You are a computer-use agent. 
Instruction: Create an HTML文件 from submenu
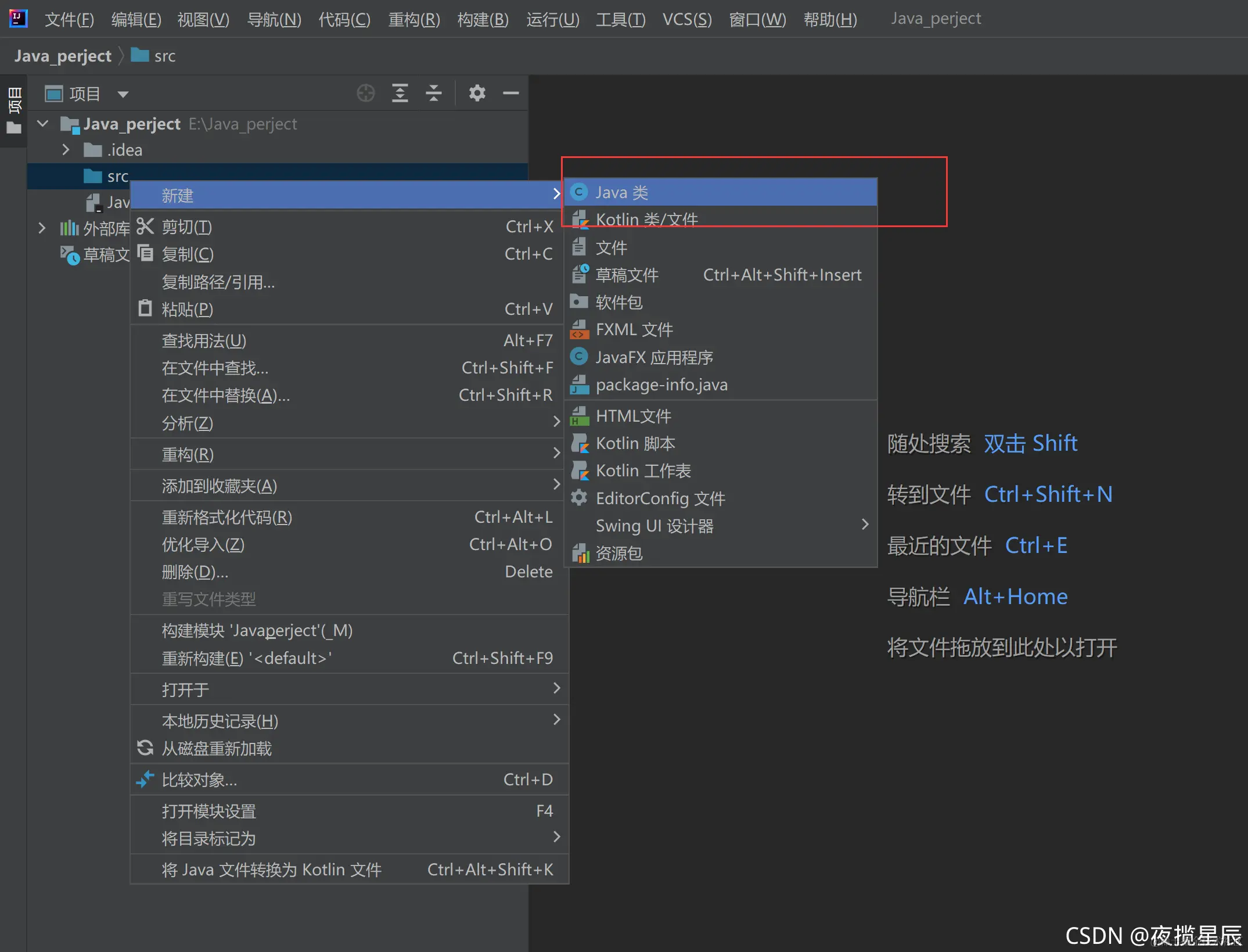click(633, 416)
